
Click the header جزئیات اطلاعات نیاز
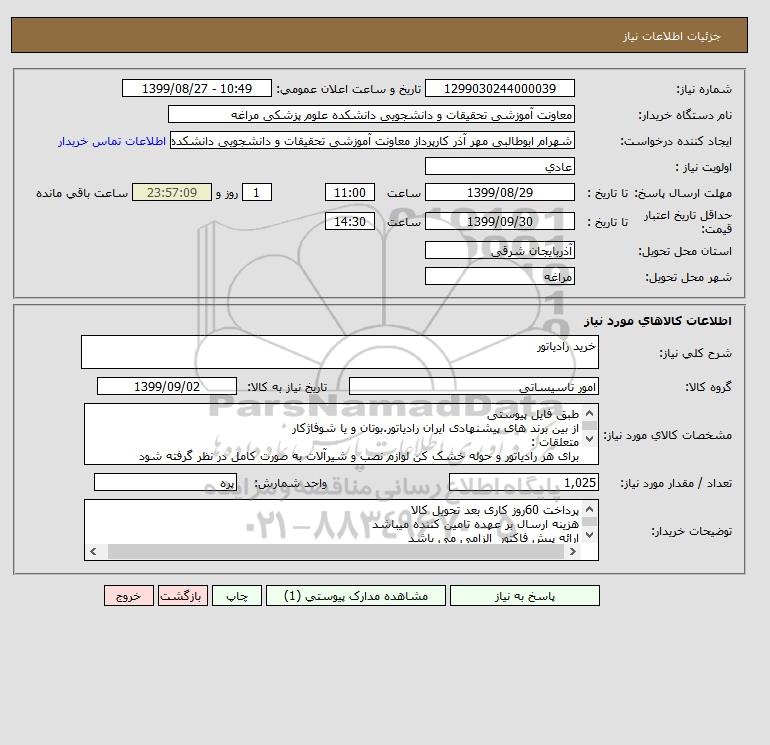coord(672,36)
